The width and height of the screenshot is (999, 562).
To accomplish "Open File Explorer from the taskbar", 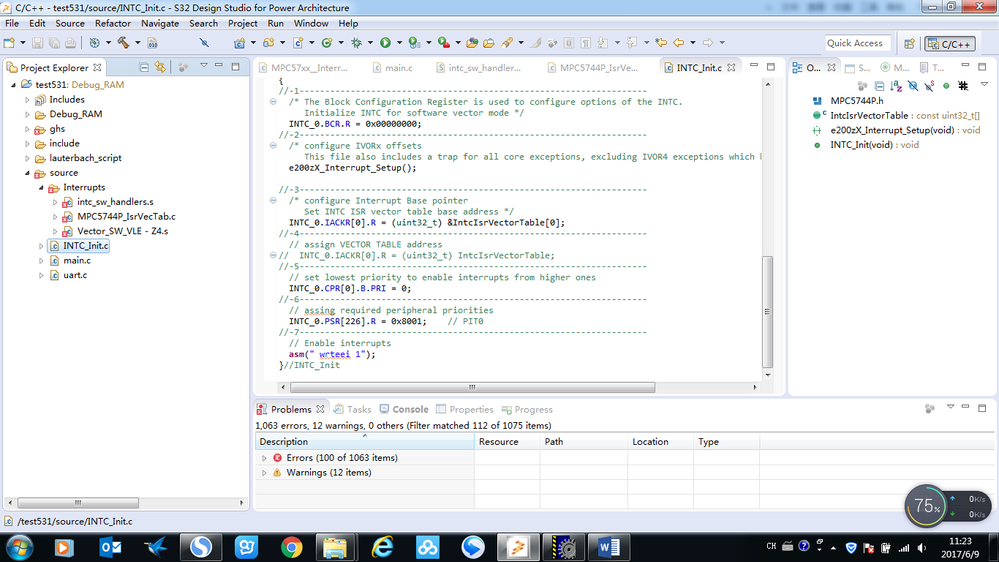I will (x=336, y=547).
